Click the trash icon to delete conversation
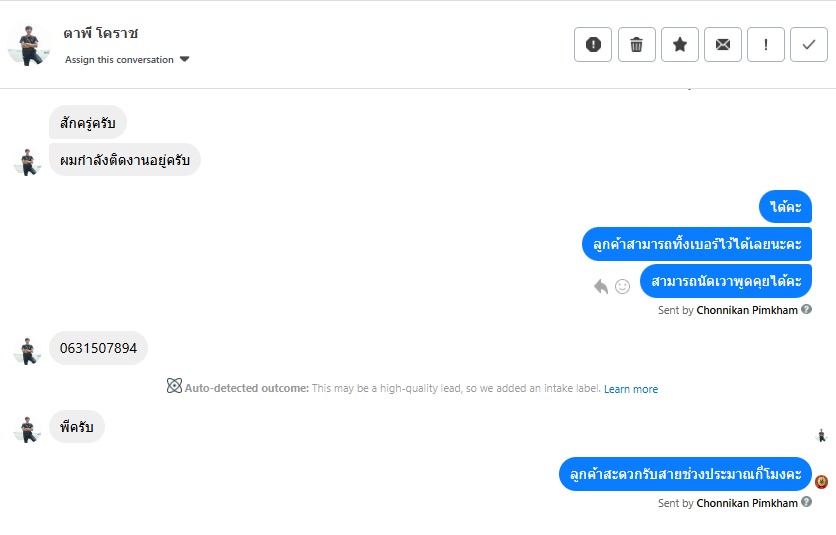Screen dimensions: 836x535 click(637, 44)
